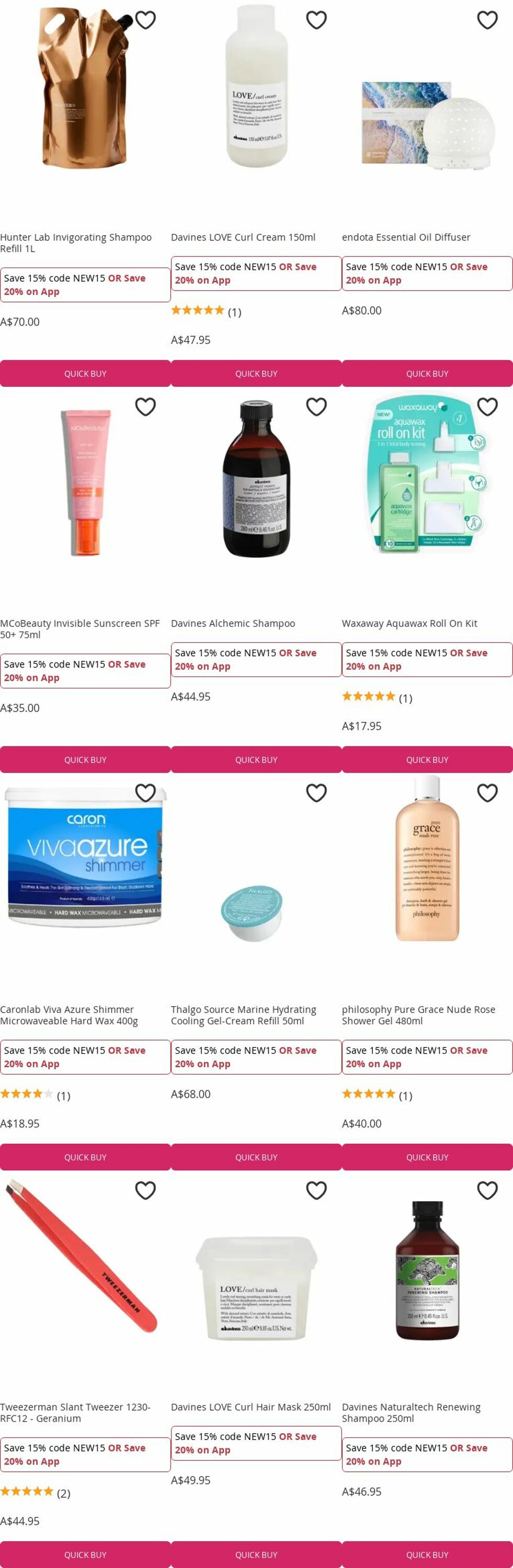Toggle wishlist heart on Waxaway Roll On Kit
The height and width of the screenshot is (1568, 513).
coord(487,407)
